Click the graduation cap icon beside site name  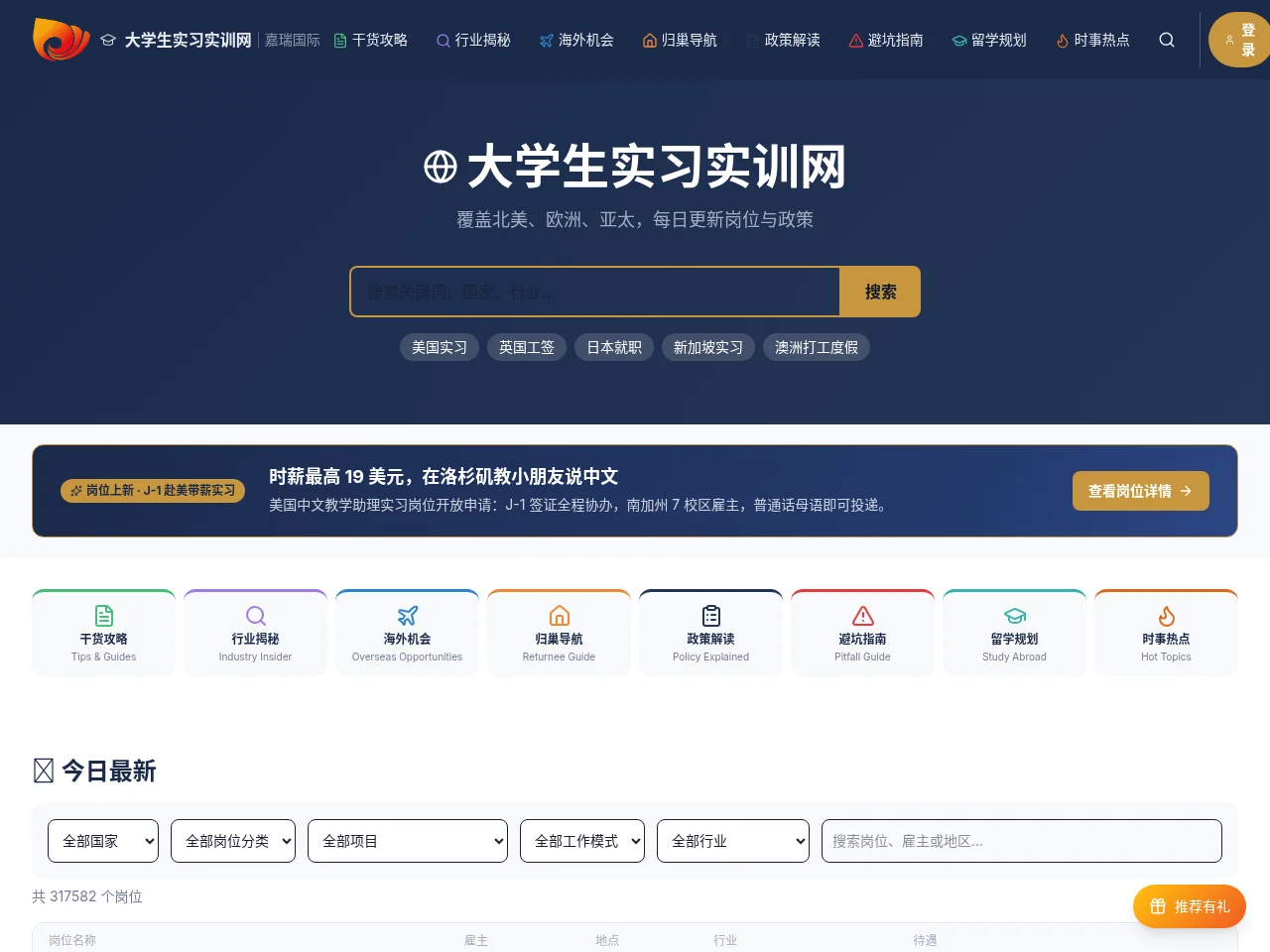coord(108,40)
